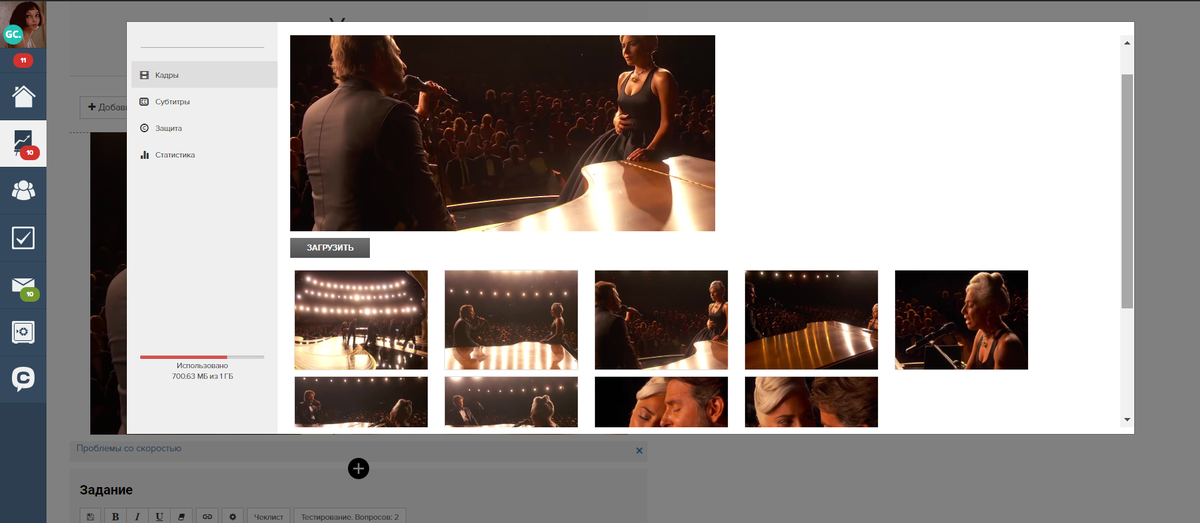Screen dimensions: 1200x523
Task: Switch to the Субтитры section
Action: 204,102
